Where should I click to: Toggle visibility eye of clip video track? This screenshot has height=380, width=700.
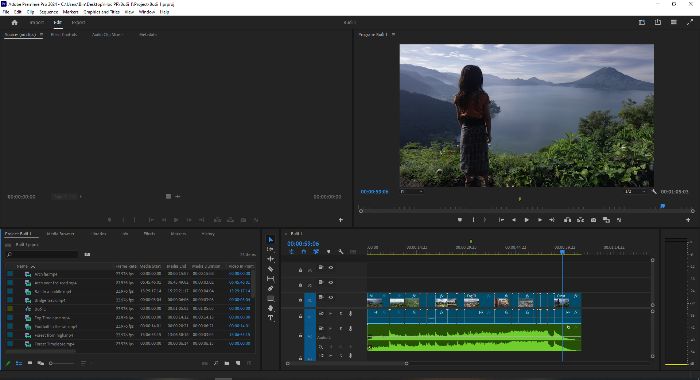pos(331,297)
